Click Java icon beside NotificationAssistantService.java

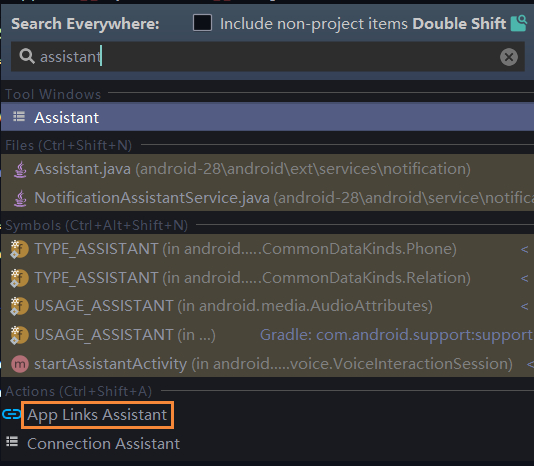pos(20,198)
